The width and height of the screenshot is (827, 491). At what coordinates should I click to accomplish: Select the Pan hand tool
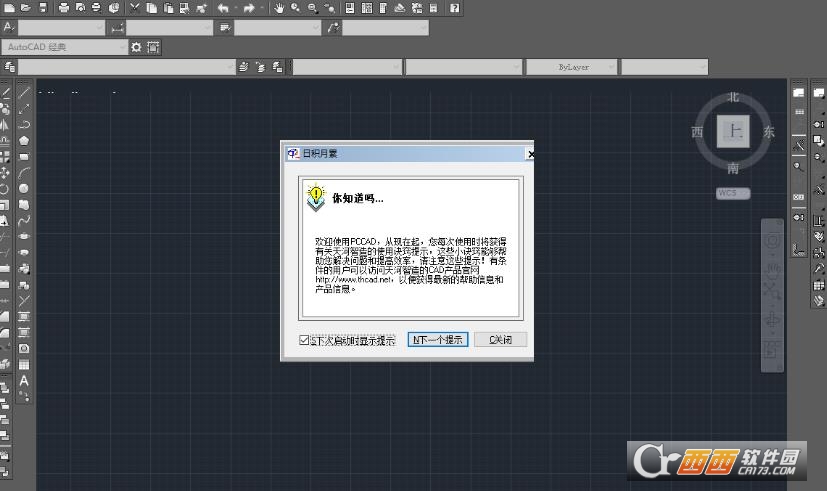279,8
